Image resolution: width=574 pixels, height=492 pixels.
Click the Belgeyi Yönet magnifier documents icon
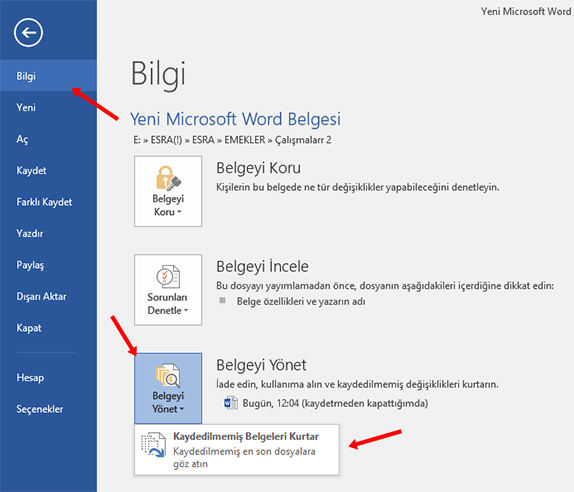click(168, 375)
